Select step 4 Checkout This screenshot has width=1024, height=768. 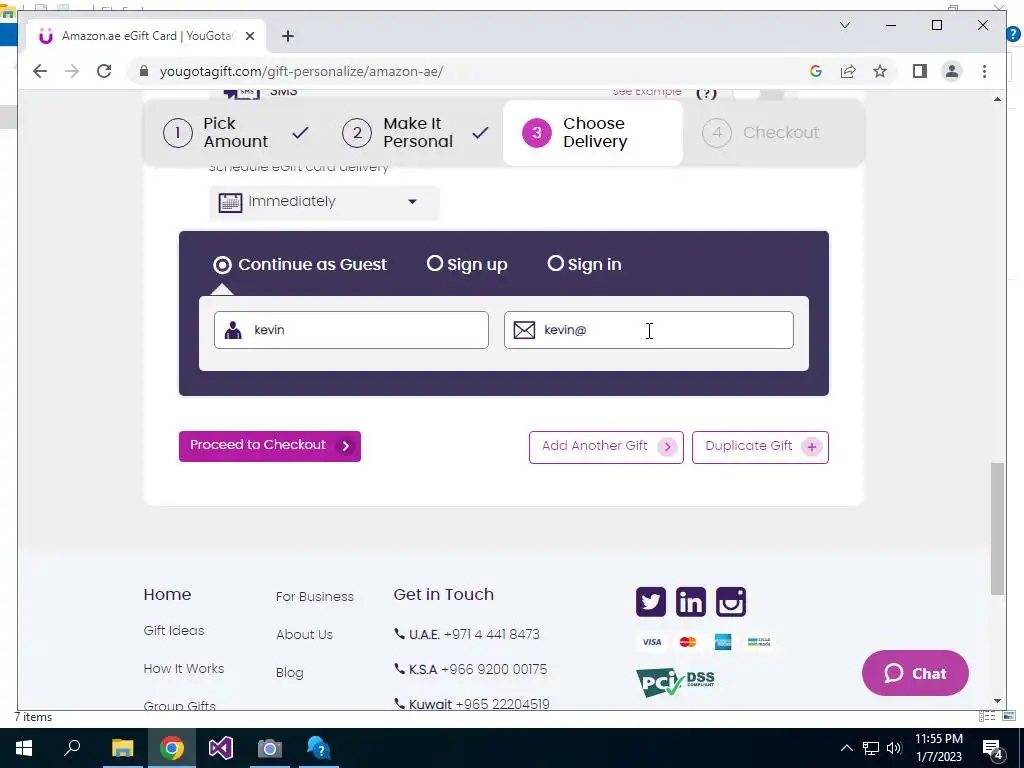coord(760,133)
